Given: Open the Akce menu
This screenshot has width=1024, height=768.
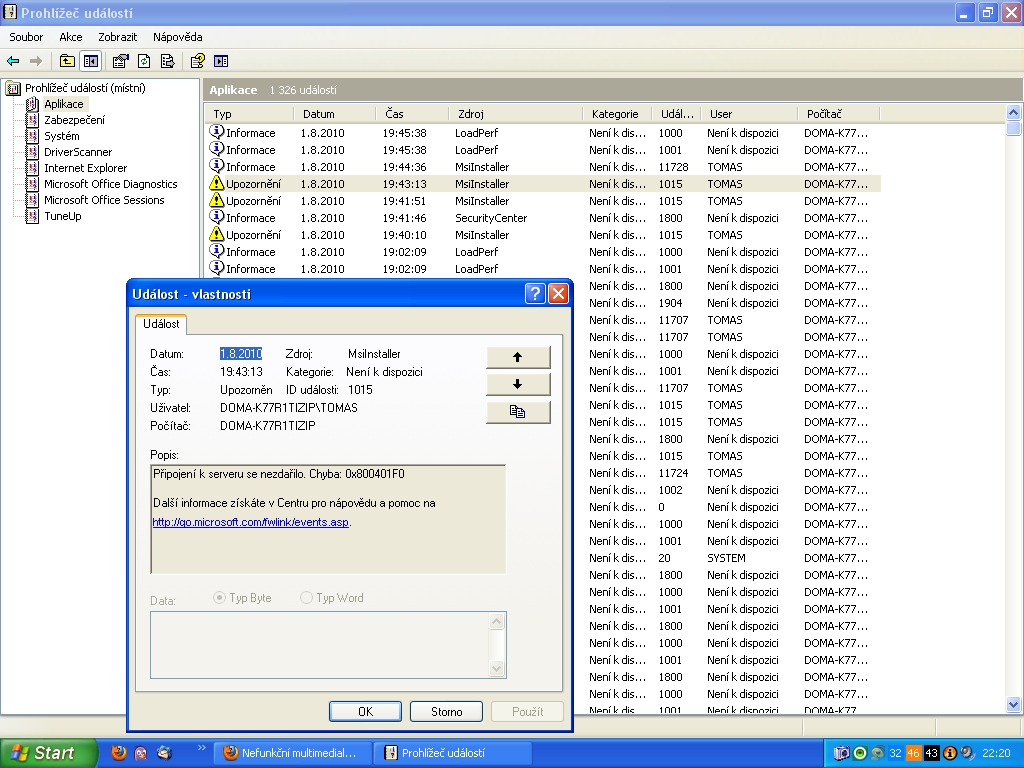Looking at the screenshot, I should (70, 37).
